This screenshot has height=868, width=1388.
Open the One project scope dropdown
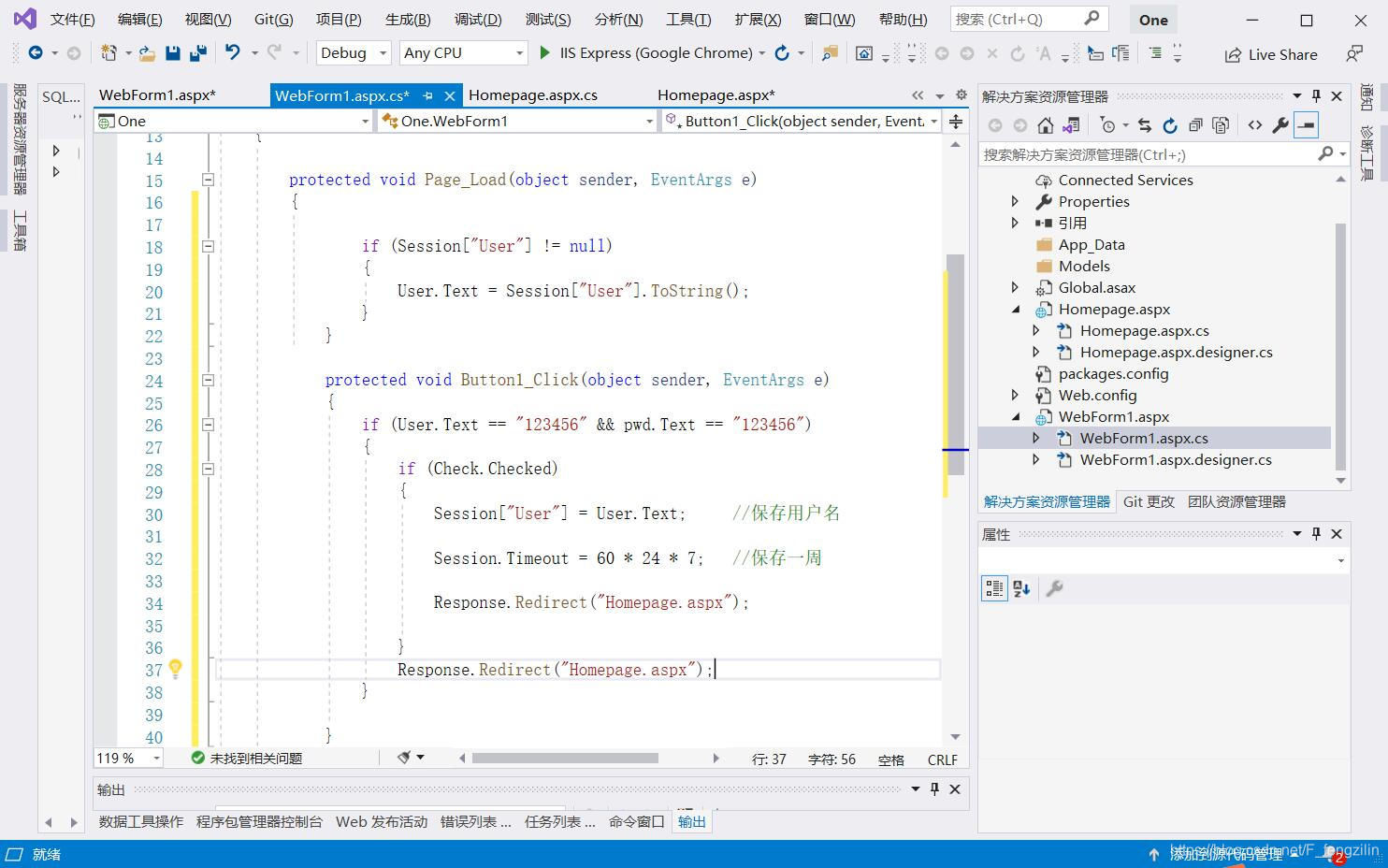pos(234,121)
